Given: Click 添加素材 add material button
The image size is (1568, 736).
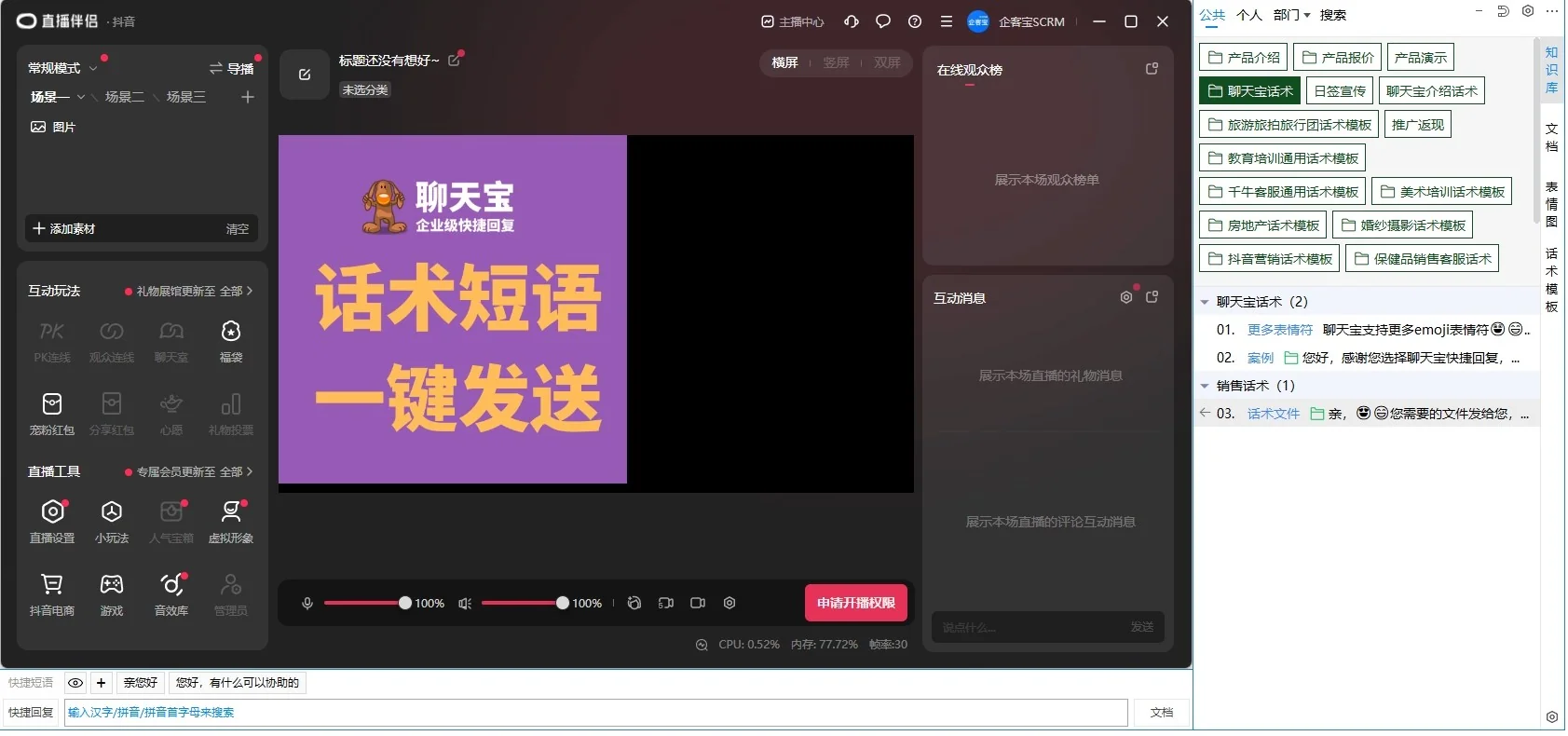Looking at the screenshot, I should pyautogui.click(x=64, y=228).
